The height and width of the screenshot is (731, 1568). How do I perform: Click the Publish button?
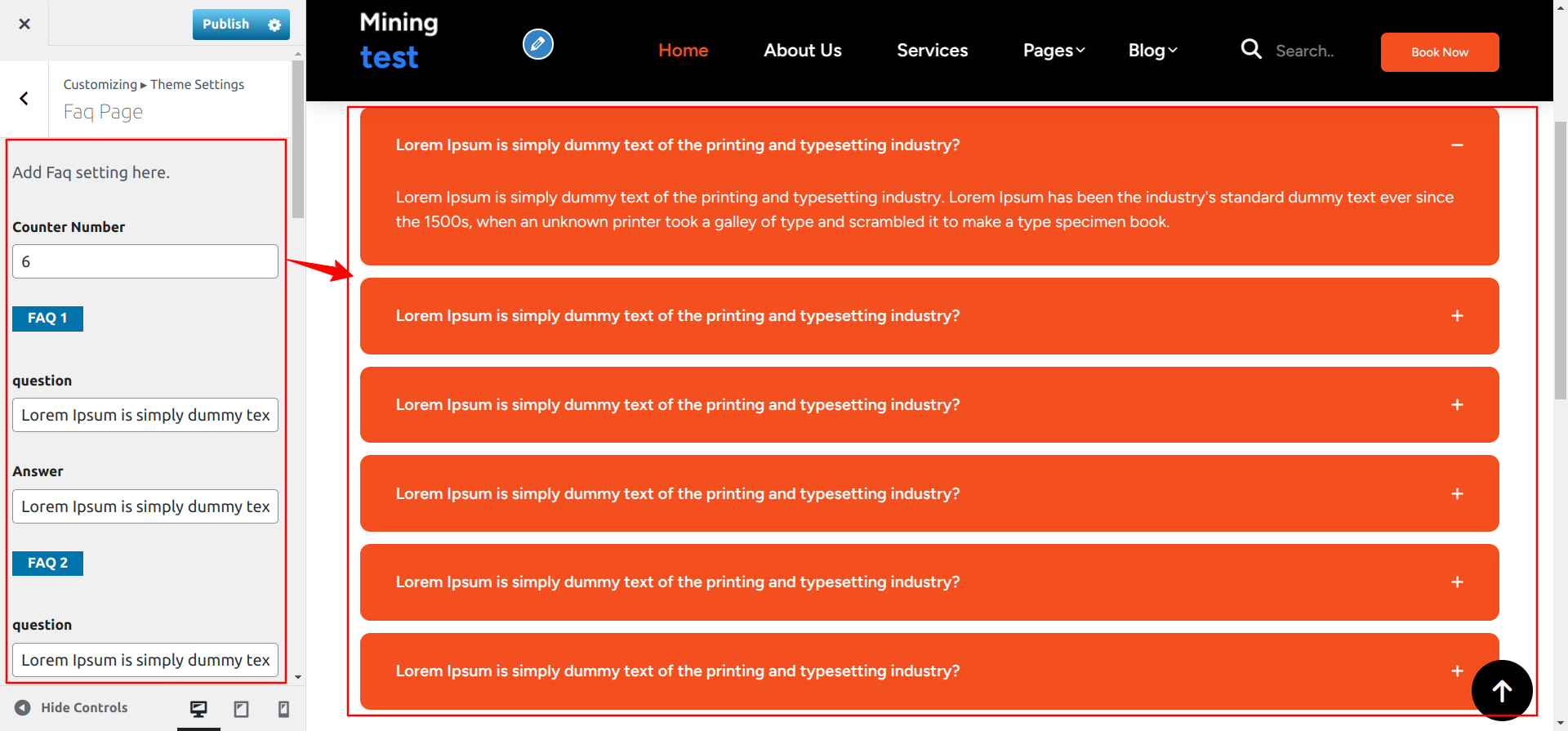coord(226,25)
